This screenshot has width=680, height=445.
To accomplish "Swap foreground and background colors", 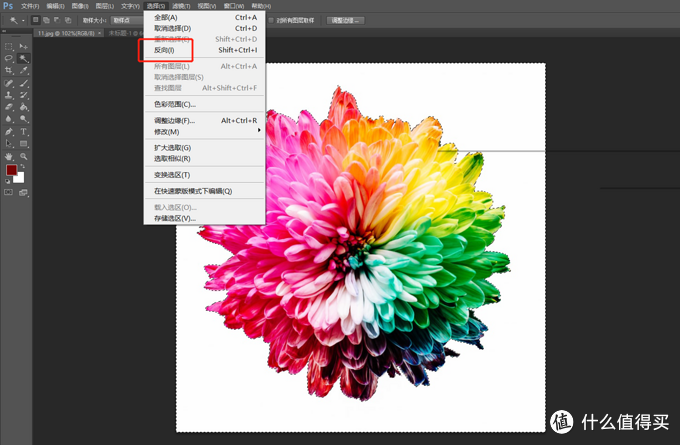I will (x=23, y=166).
